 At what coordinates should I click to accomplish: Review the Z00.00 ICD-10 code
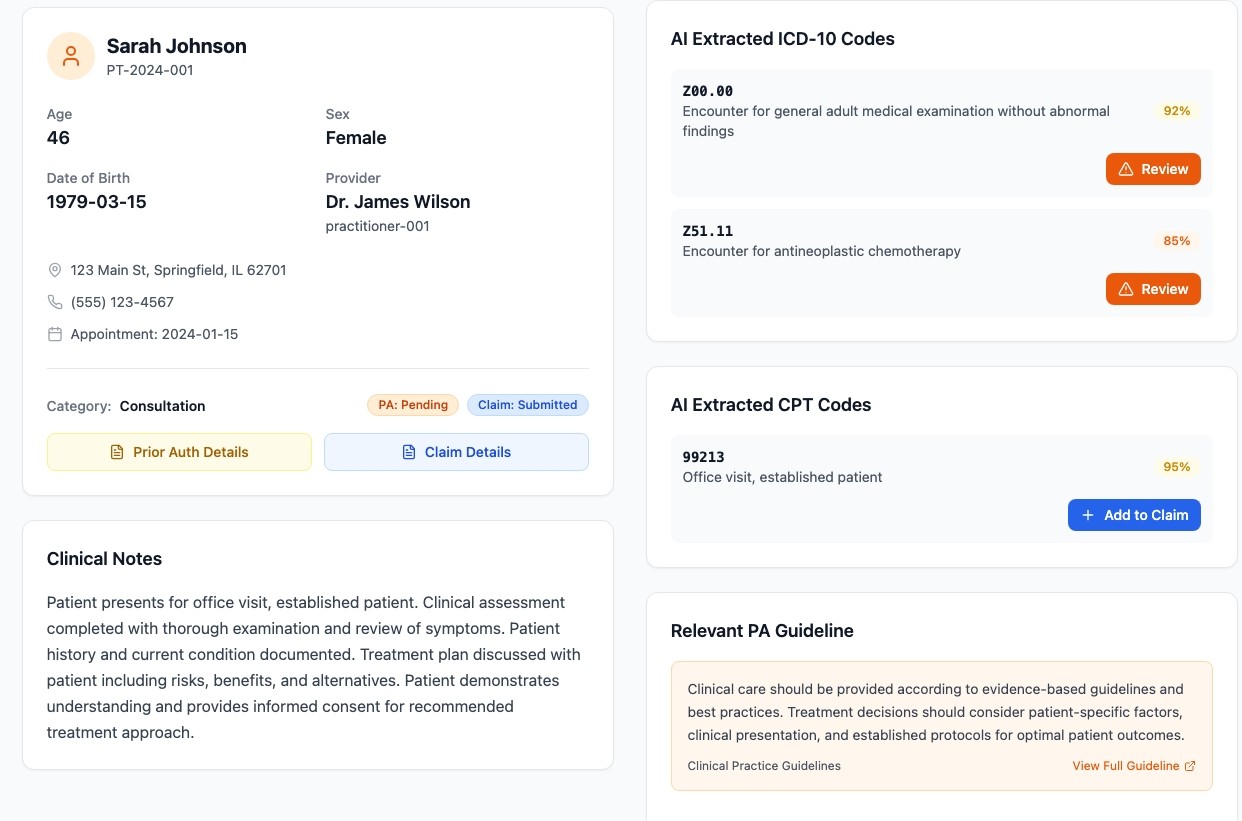click(1153, 169)
